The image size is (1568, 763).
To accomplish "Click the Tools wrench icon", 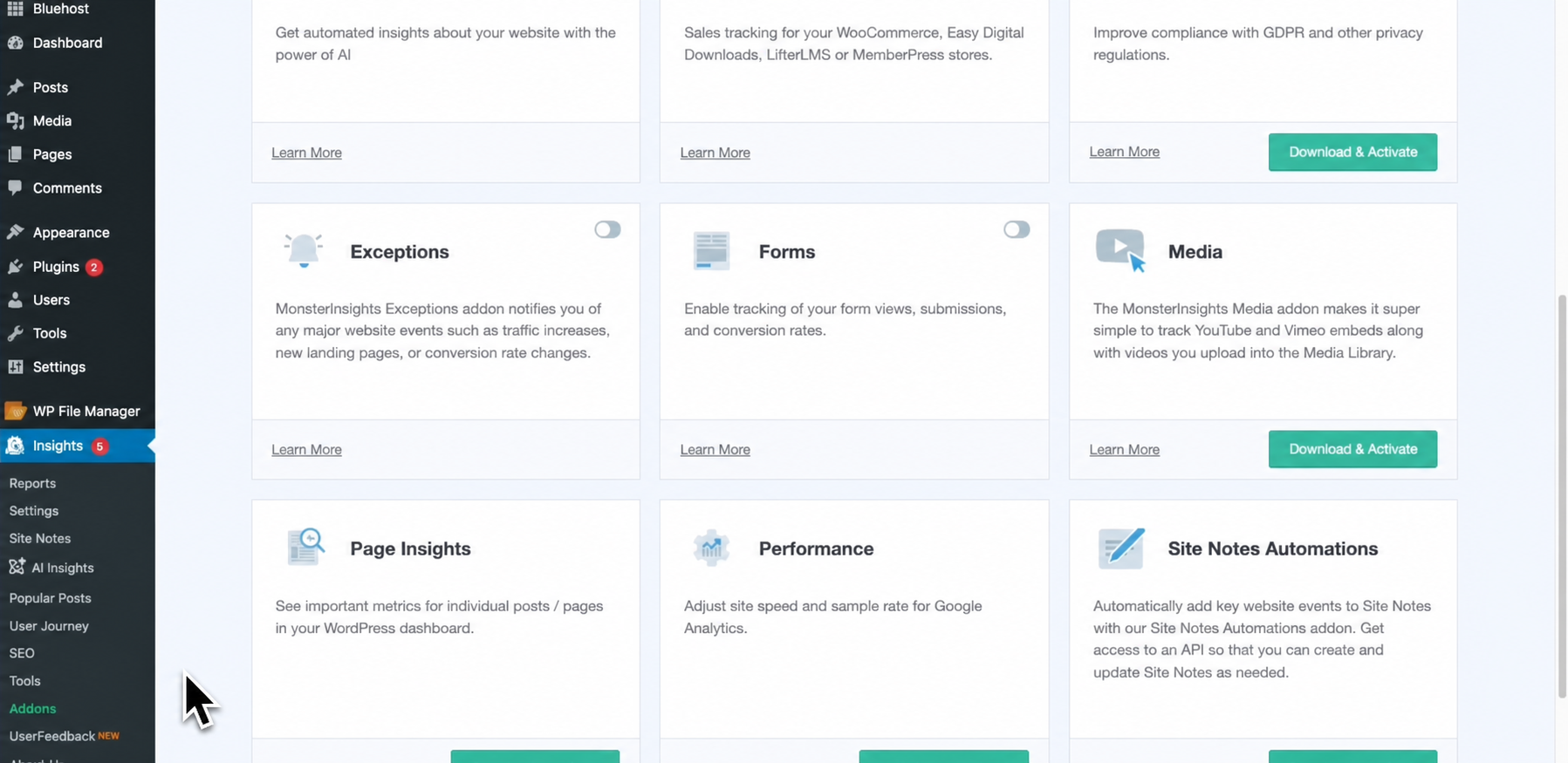I will click(x=15, y=333).
